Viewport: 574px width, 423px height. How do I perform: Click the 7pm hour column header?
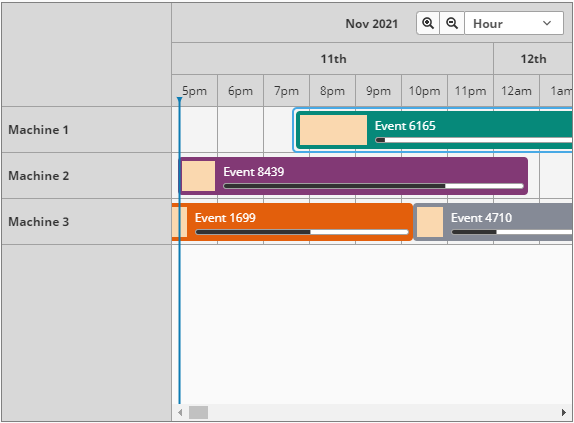tap(287, 91)
